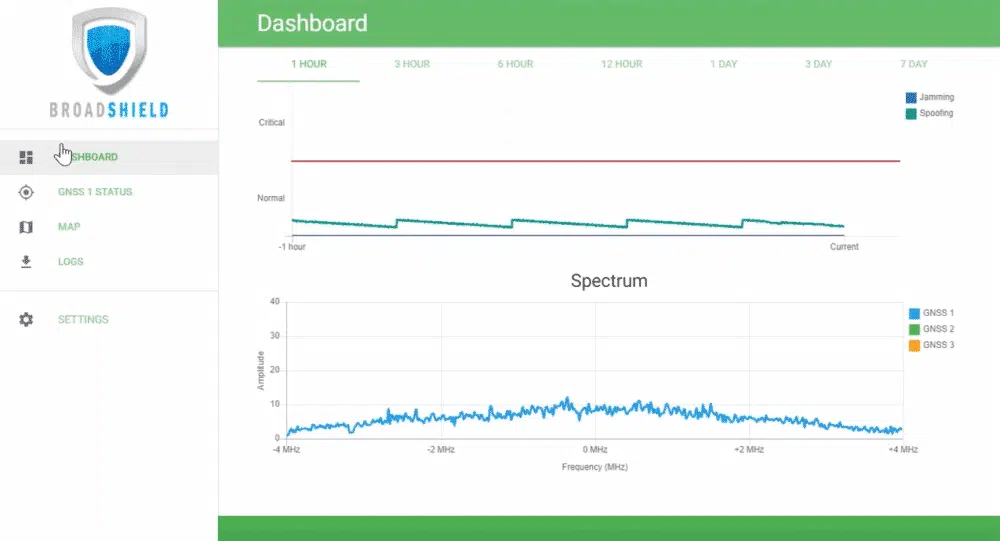The height and width of the screenshot is (541, 1000).
Task: Toggle the Spoofing series legend swatch
Action: tap(911, 114)
